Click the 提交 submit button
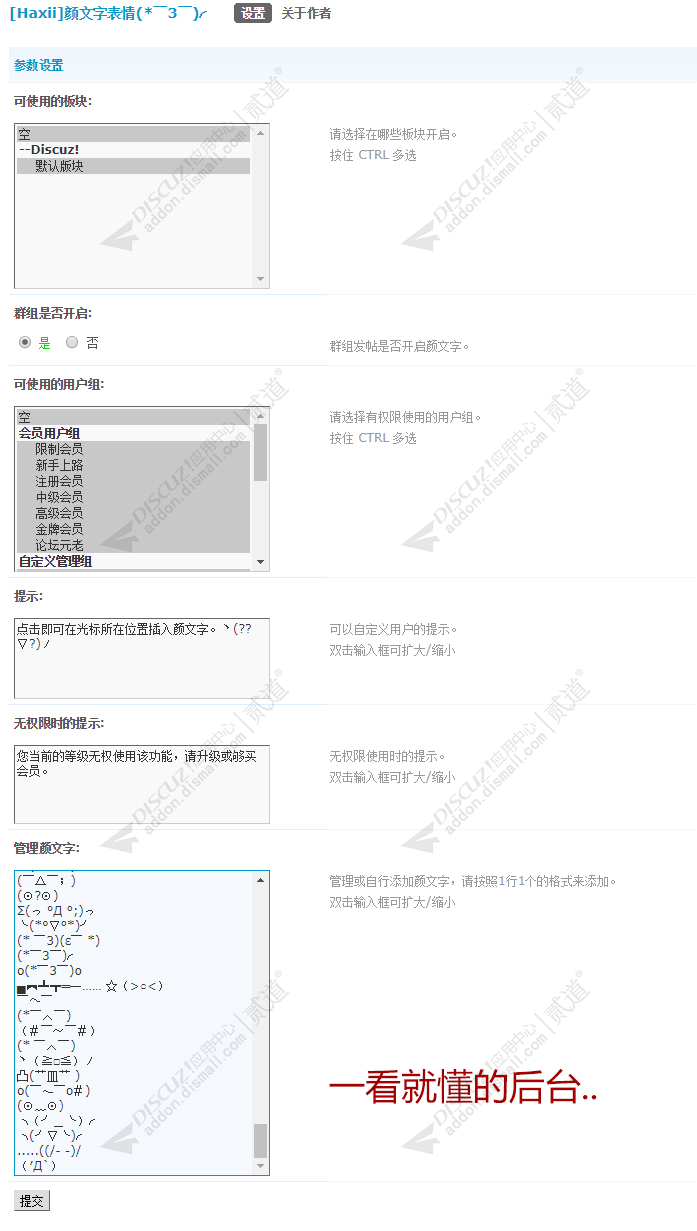Viewport: 697px width, 1231px height. coord(32,1201)
